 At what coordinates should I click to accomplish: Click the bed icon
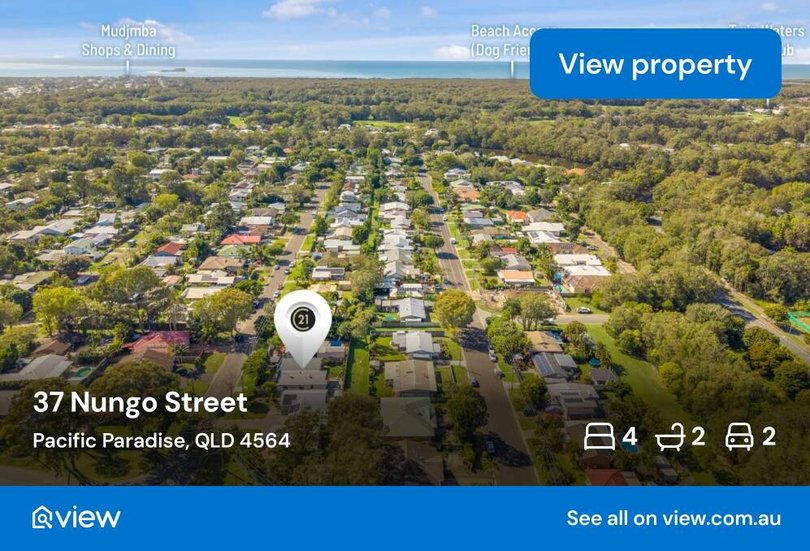(x=599, y=437)
